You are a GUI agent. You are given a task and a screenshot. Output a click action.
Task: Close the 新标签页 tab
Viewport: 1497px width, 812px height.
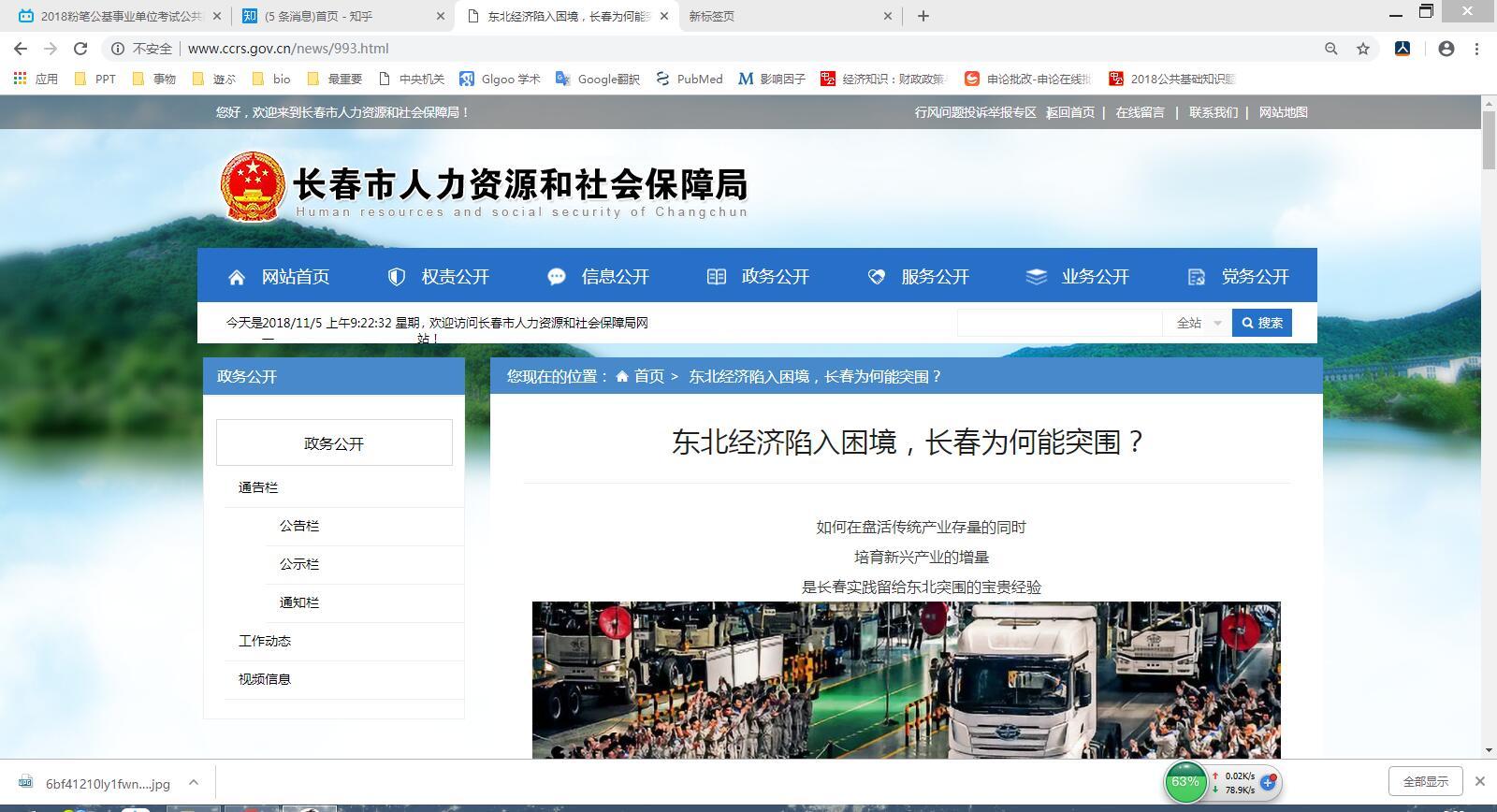[889, 16]
